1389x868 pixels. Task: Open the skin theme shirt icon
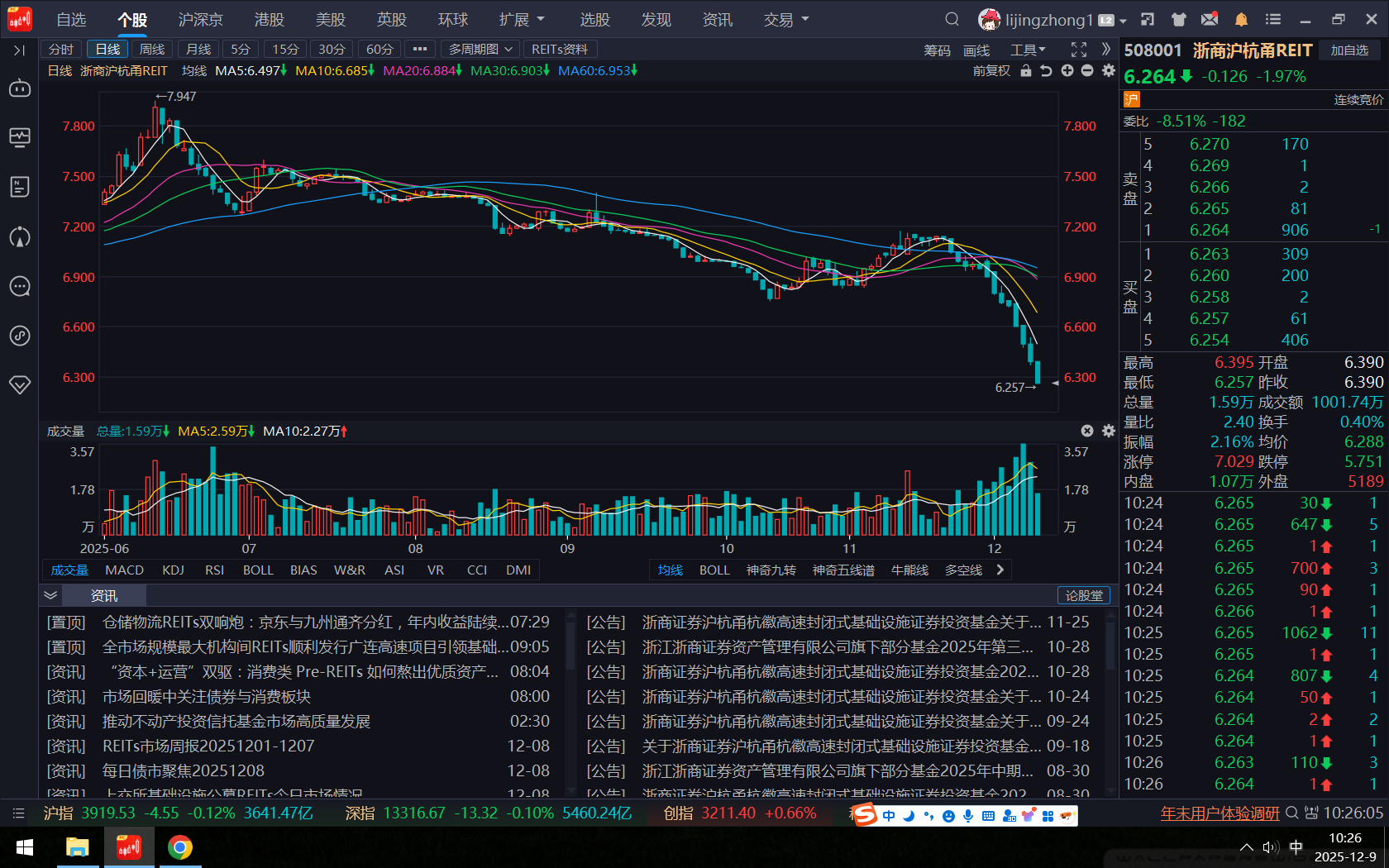1179,19
